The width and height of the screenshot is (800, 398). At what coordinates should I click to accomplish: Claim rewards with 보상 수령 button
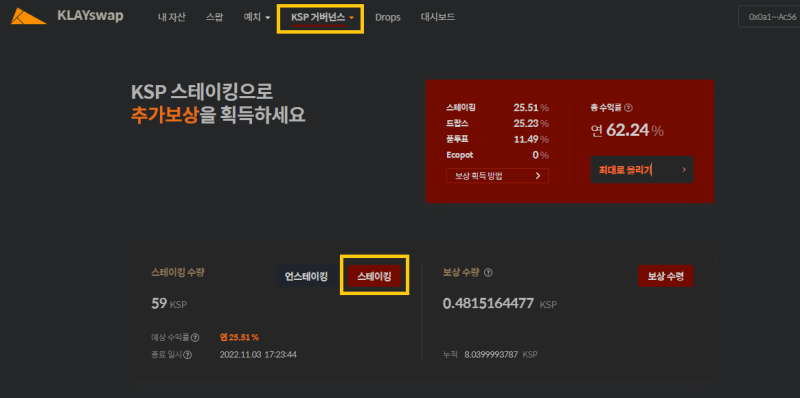click(x=666, y=276)
